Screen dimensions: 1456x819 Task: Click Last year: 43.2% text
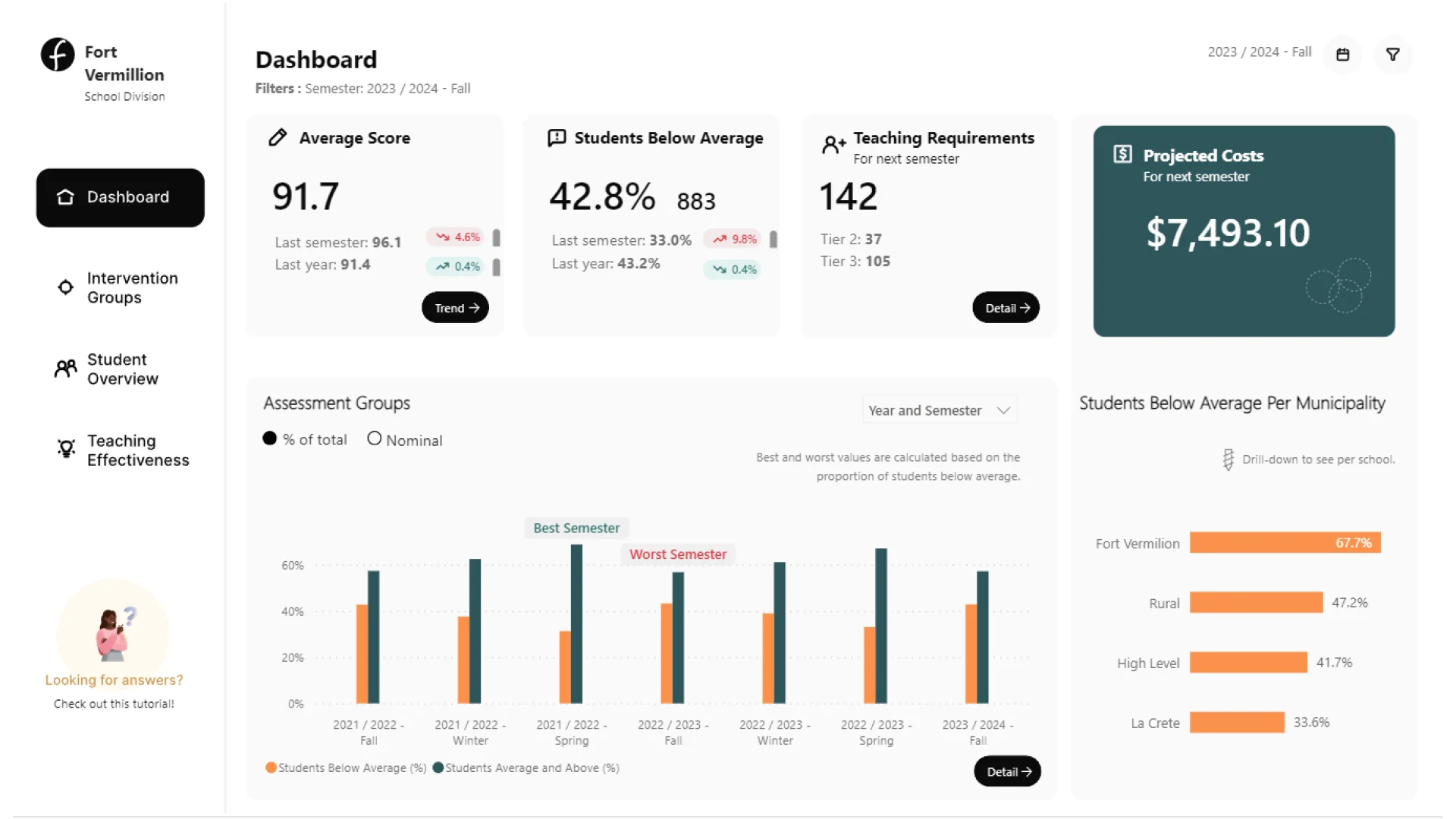(x=606, y=264)
